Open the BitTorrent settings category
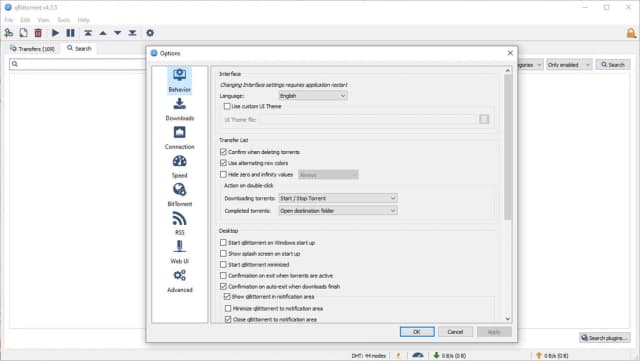This screenshot has height=361, width=640. click(180, 195)
